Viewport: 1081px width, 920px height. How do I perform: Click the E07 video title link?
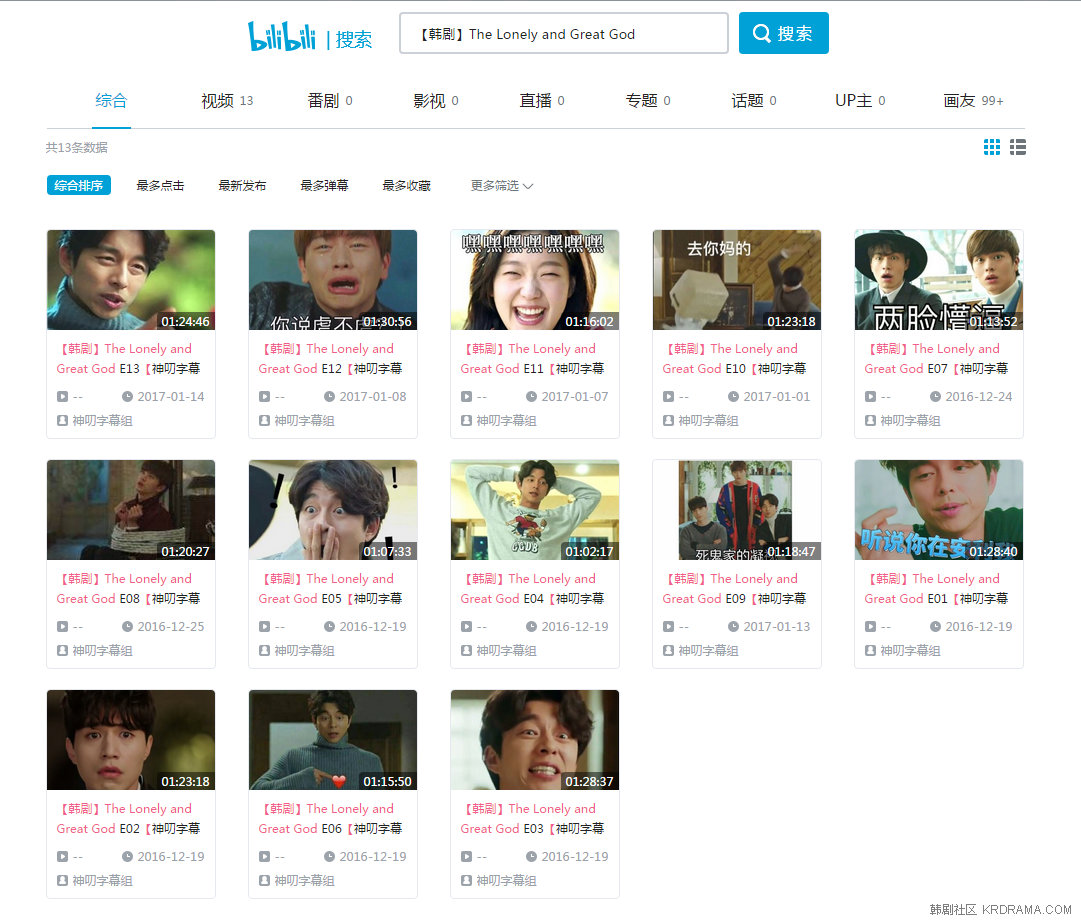pos(936,359)
